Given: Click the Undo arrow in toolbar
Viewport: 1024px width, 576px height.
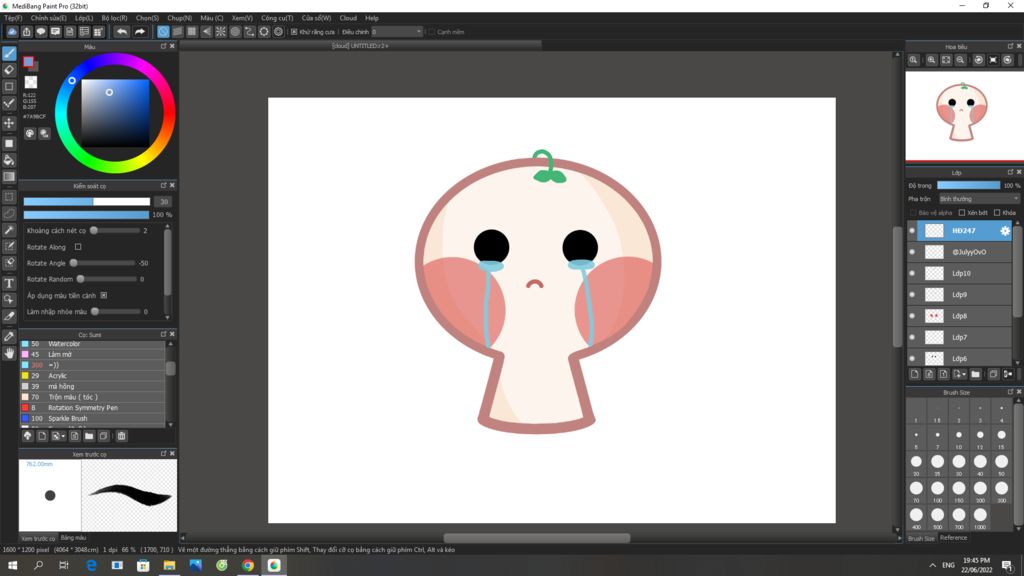Looking at the screenshot, I should pos(122,31).
